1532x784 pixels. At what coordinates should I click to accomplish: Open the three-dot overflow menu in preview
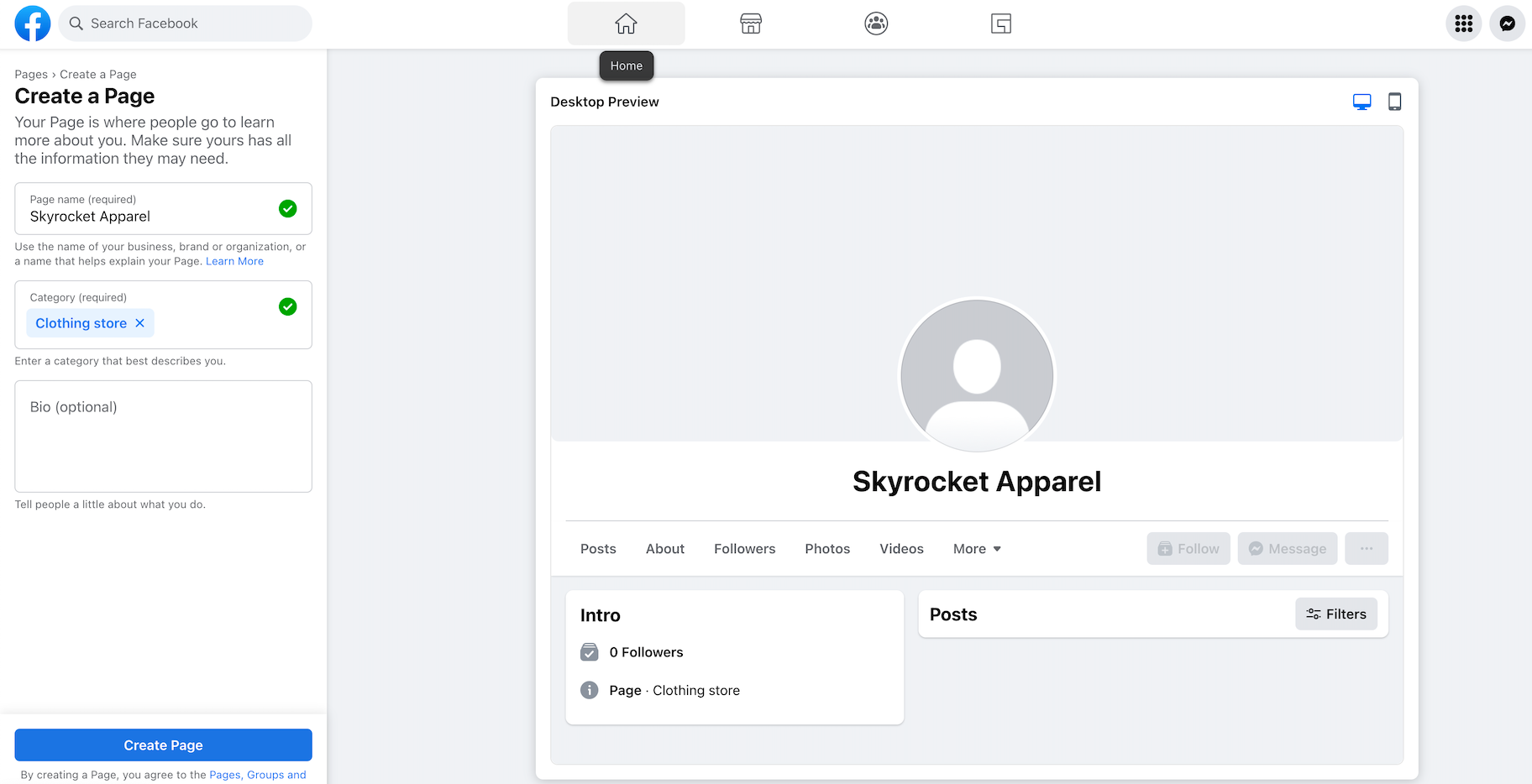pyautogui.click(x=1366, y=549)
